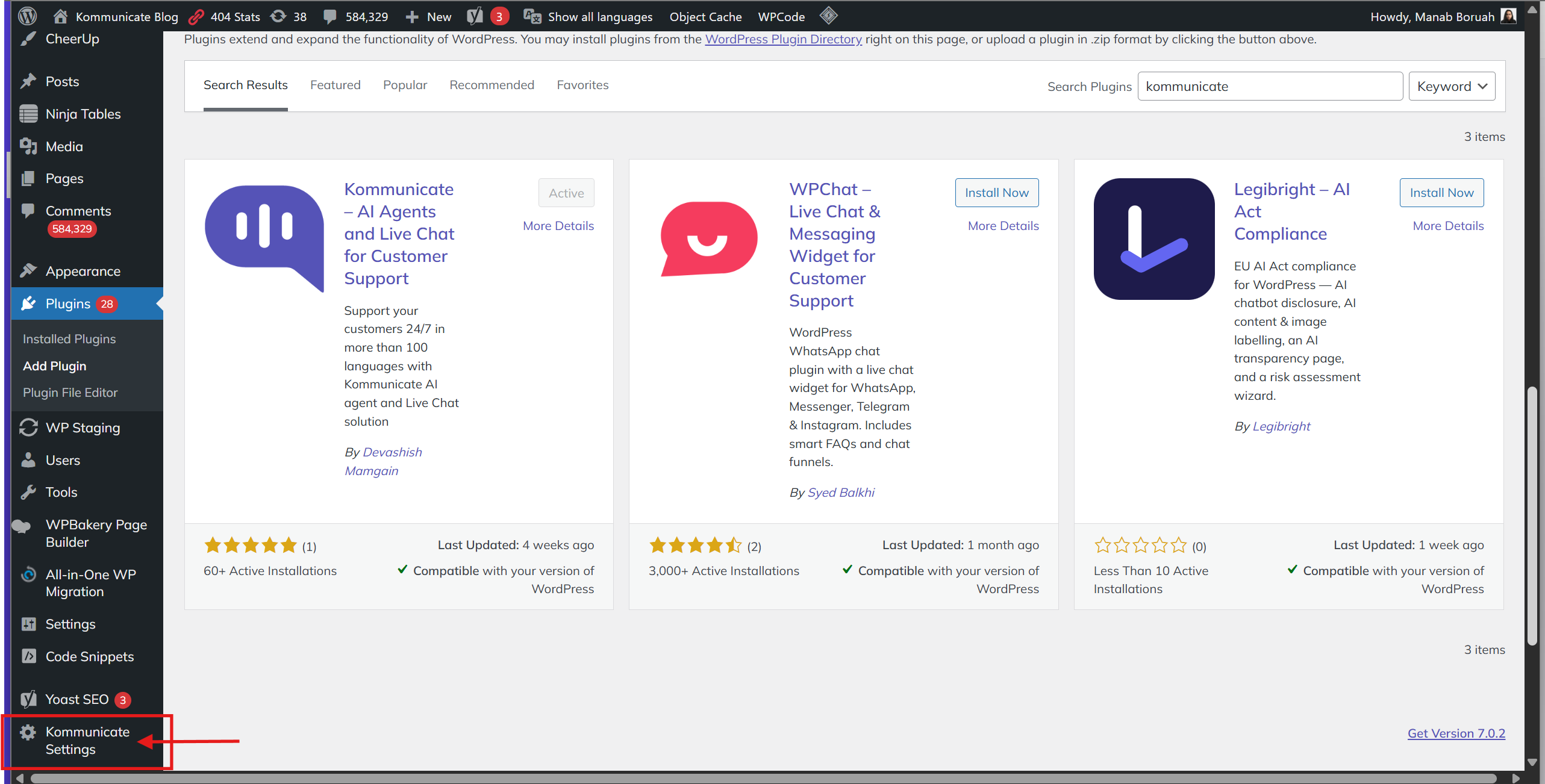Click the diamond icon in admin bar
Image resolution: width=1545 pixels, height=784 pixels.
click(829, 16)
